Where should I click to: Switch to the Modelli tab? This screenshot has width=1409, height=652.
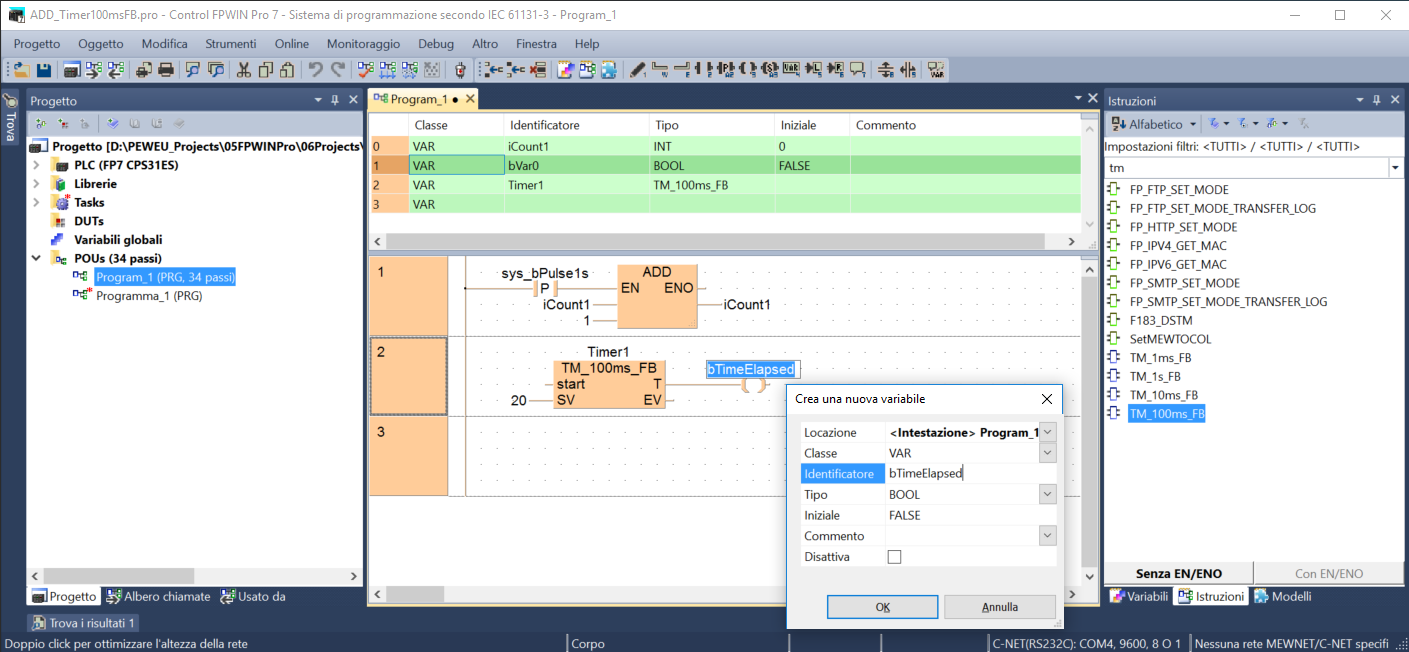[x=1283, y=596]
